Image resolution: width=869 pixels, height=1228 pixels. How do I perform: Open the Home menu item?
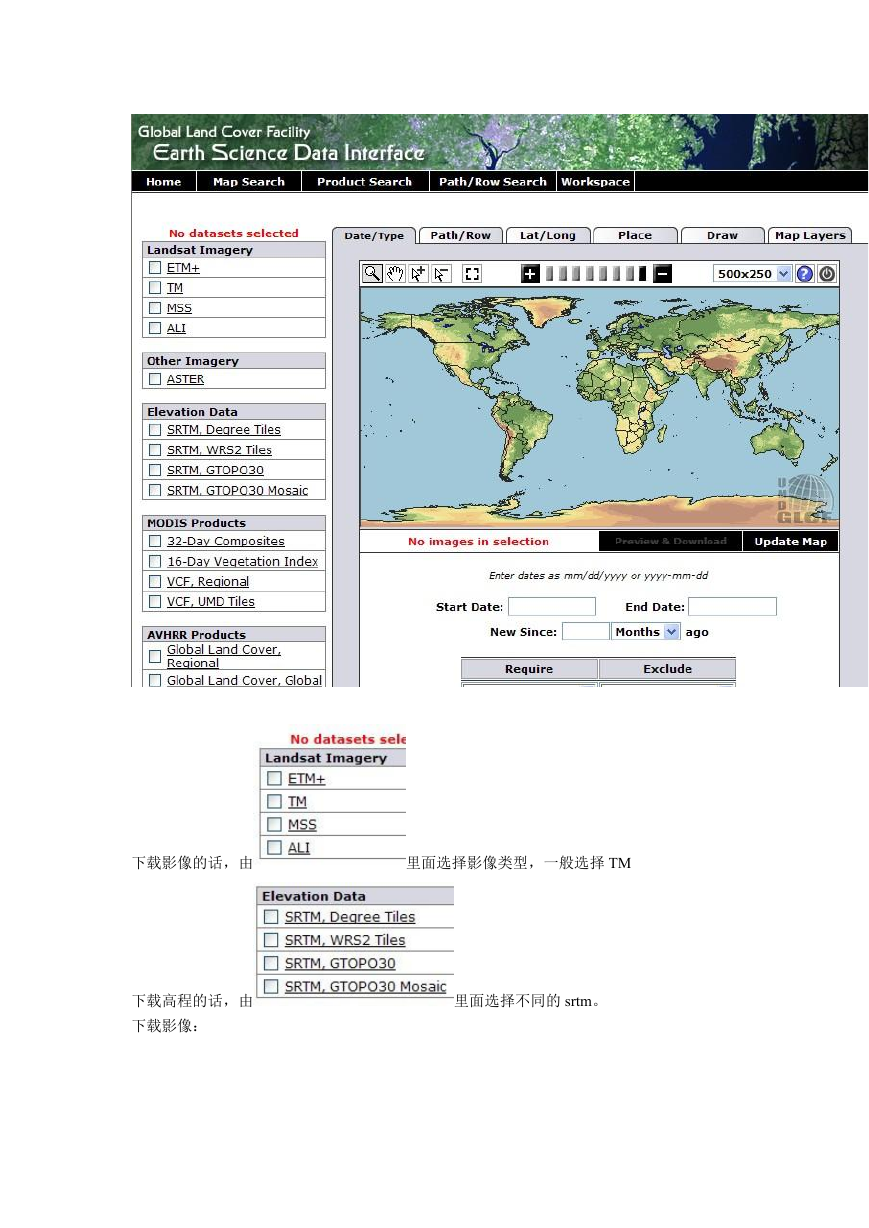tap(164, 182)
